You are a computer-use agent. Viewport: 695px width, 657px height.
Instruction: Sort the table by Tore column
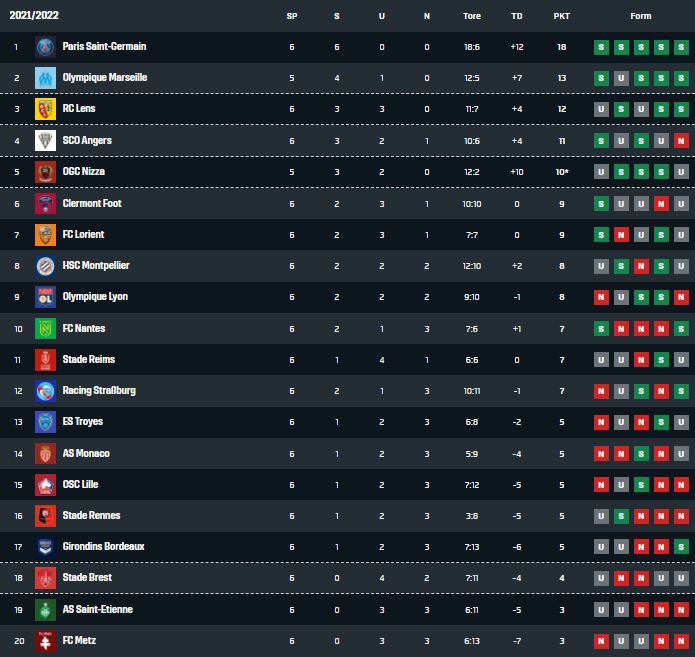click(x=472, y=16)
